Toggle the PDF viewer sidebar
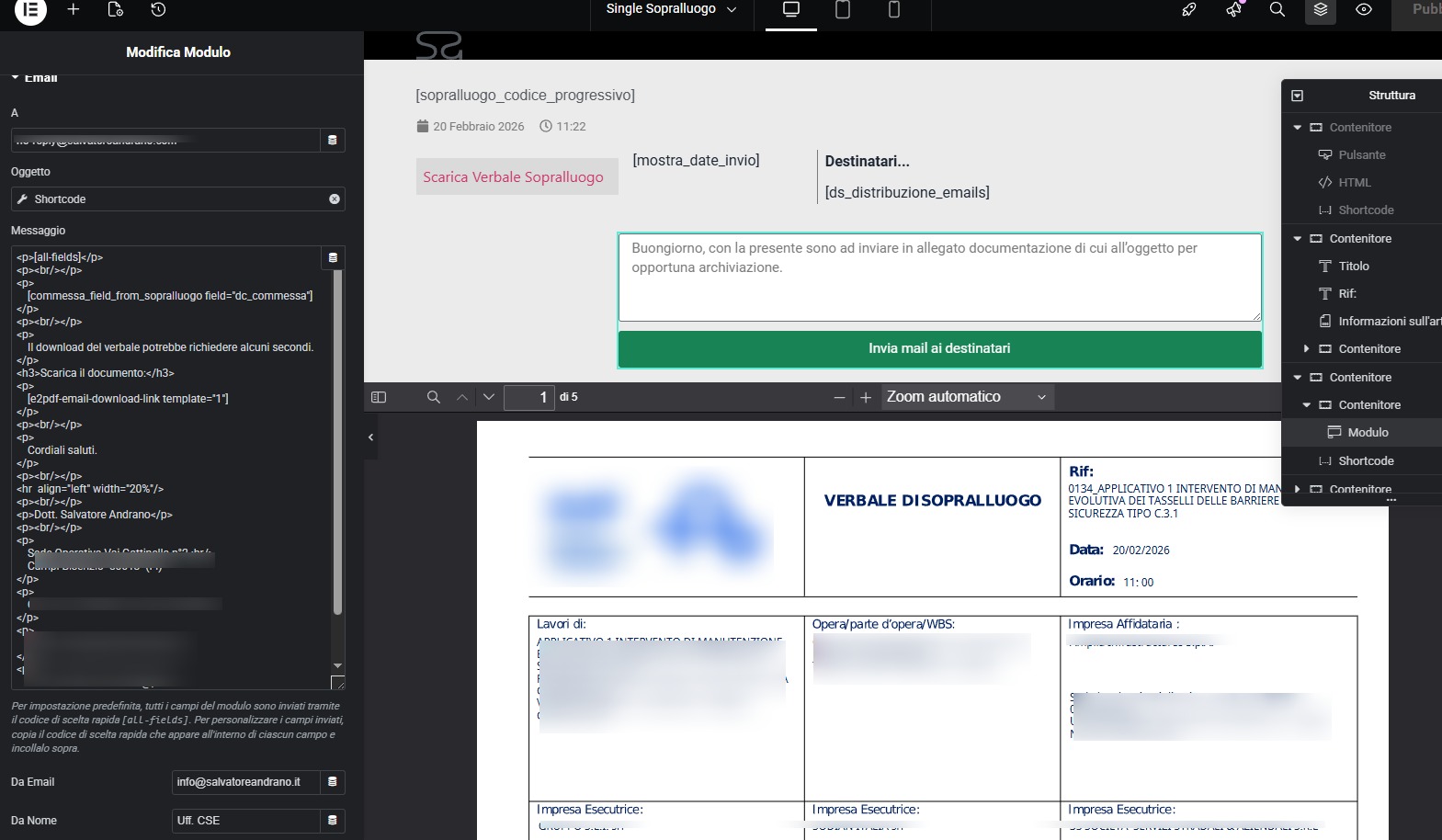 tap(379, 397)
